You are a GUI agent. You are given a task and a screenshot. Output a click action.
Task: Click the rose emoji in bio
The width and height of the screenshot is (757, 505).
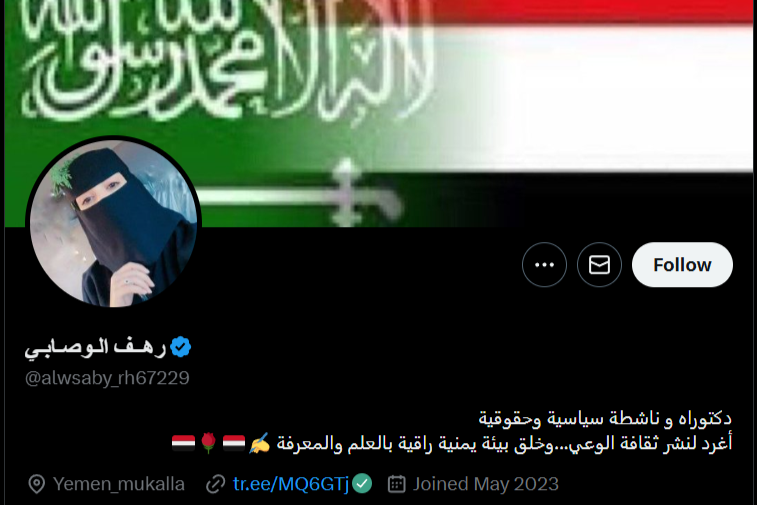[x=209, y=443]
